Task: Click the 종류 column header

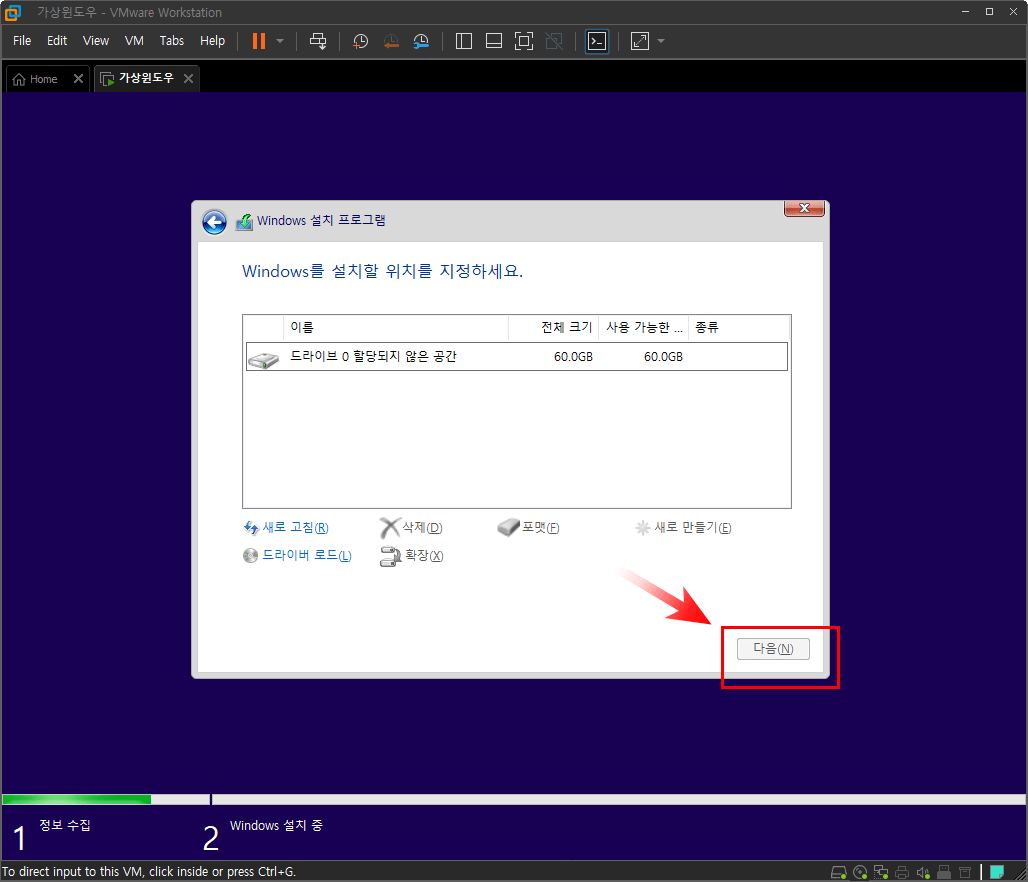Action: (x=739, y=327)
